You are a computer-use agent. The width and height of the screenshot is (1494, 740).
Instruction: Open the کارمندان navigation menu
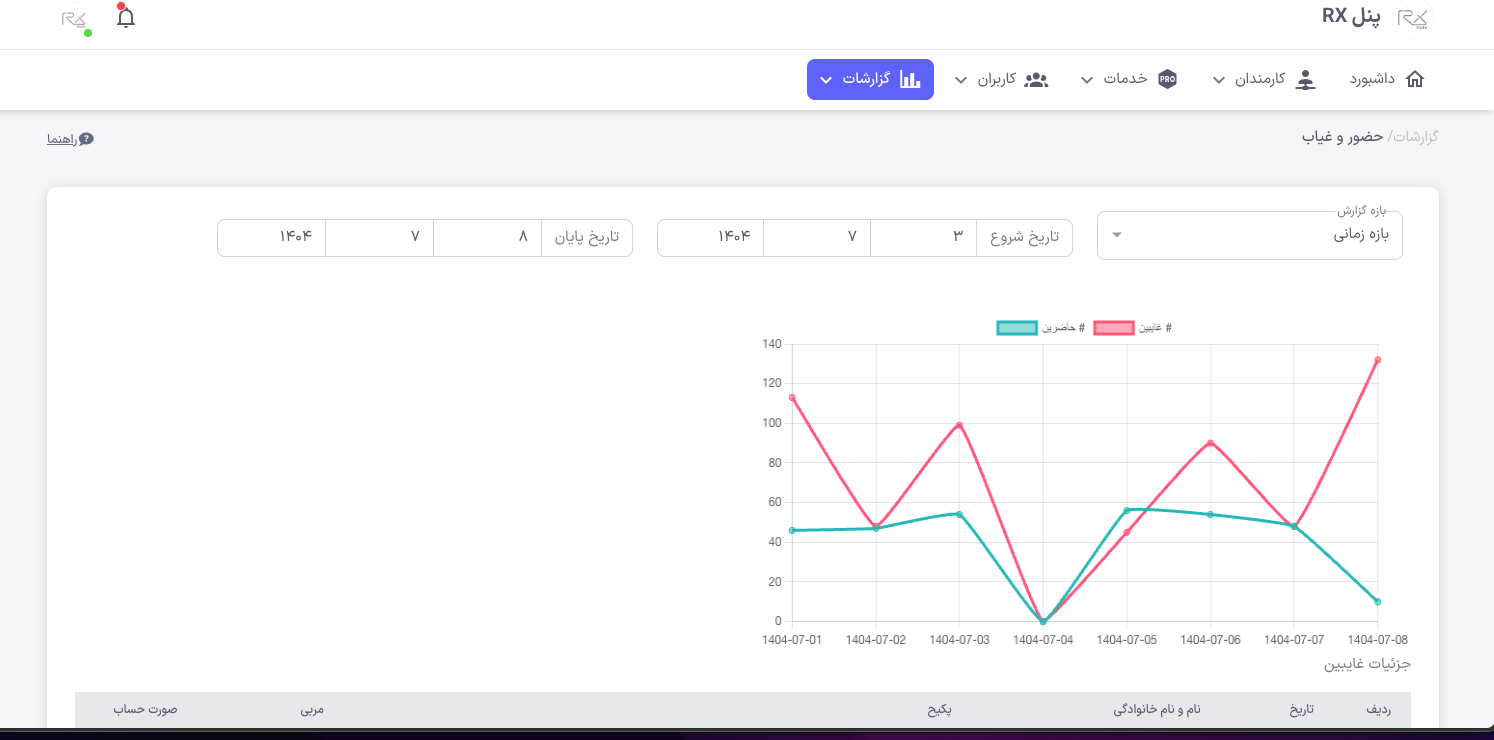point(1262,80)
